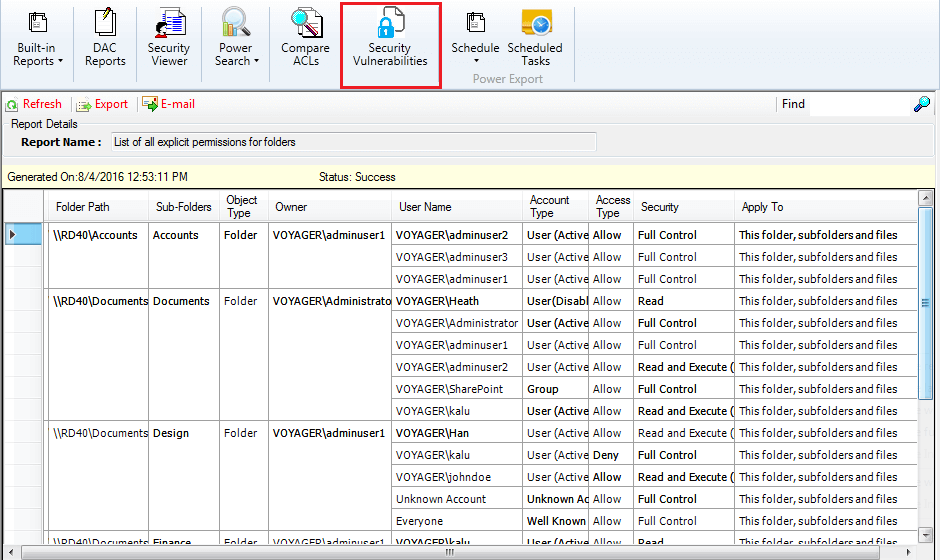Click the Refresh link text
Screen dimensions: 940x560
click(42, 104)
